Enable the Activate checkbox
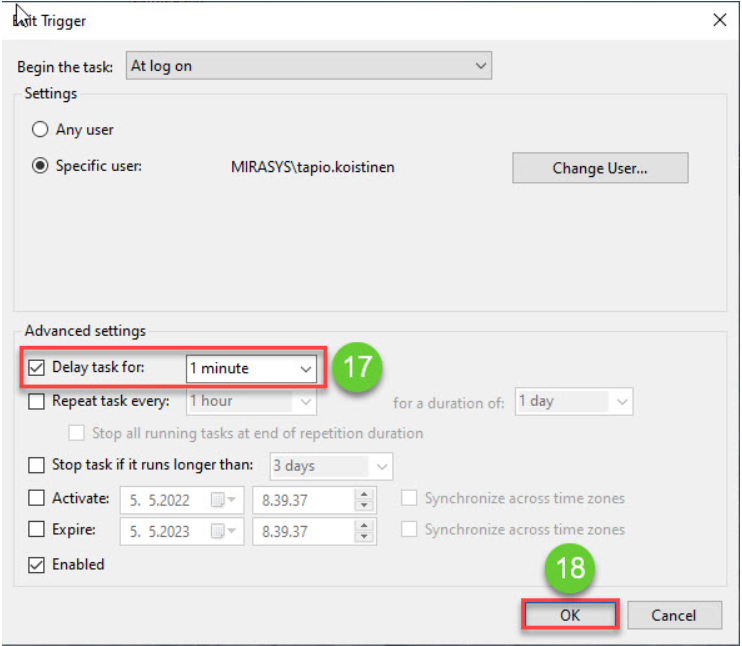This screenshot has width=742, height=646. 36,498
